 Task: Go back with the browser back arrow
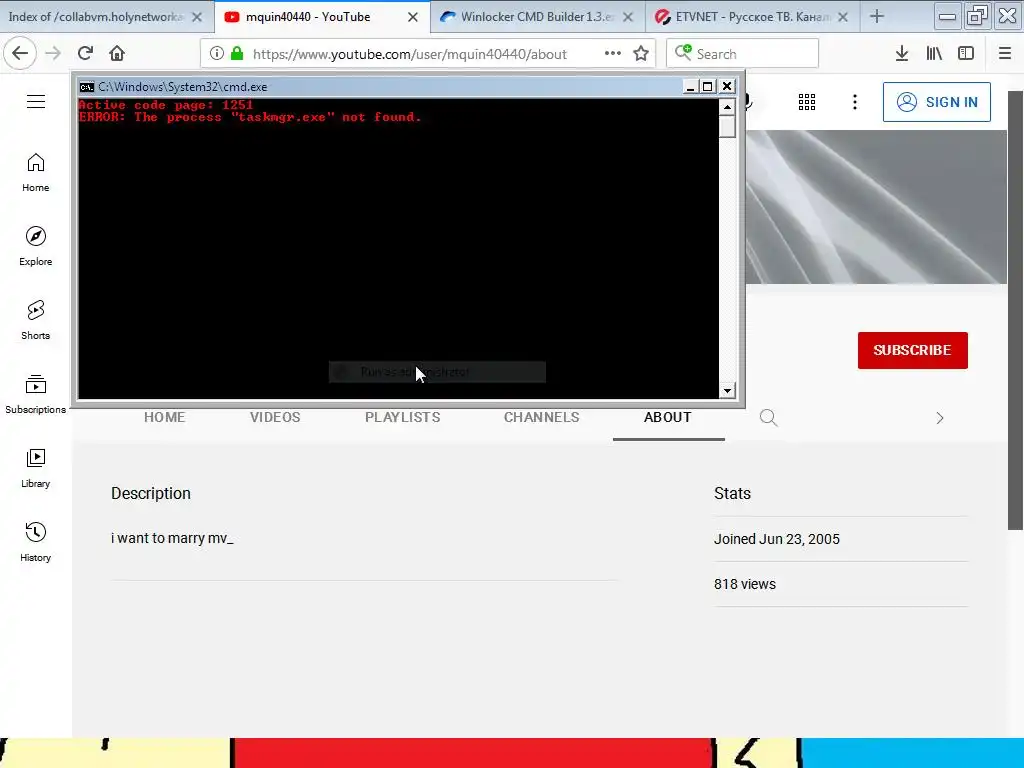(20, 53)
